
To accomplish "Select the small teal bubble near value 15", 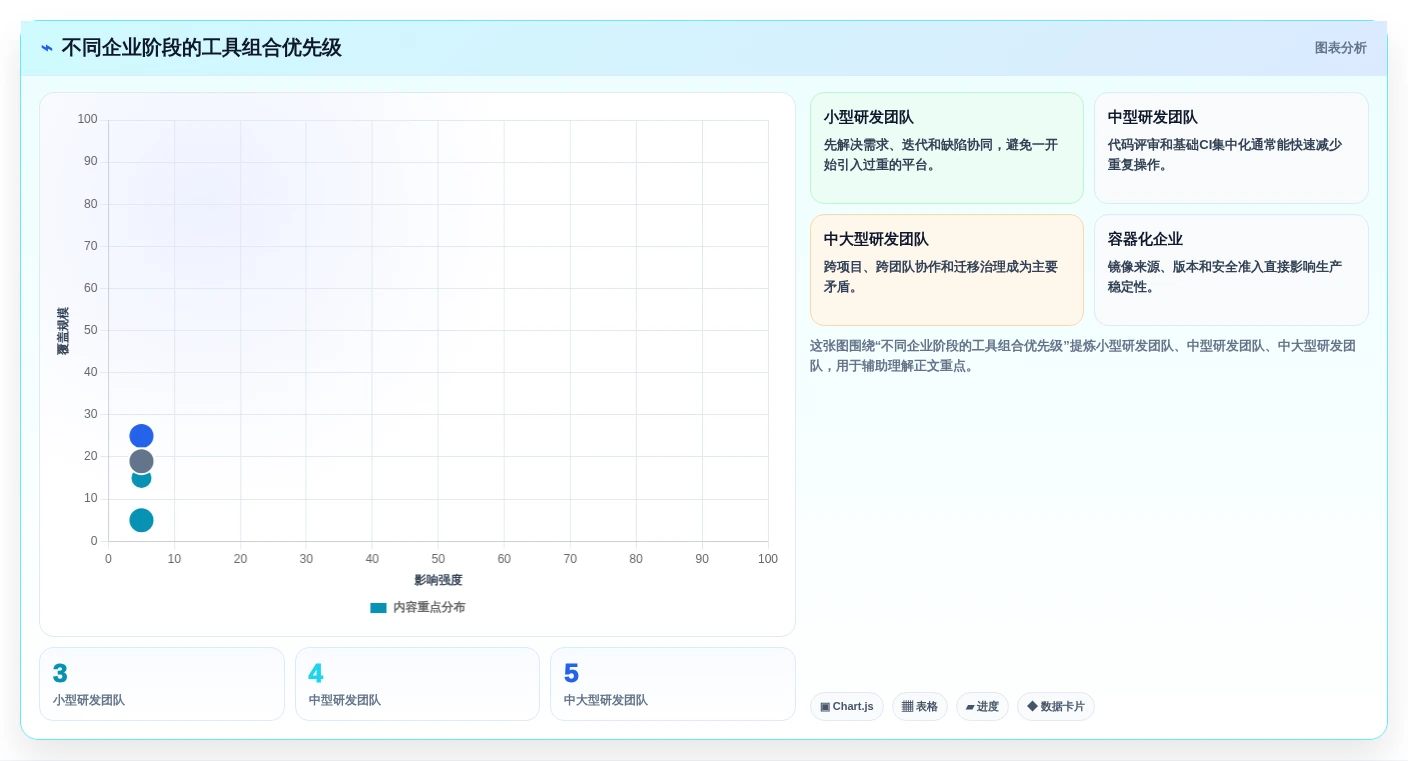I will pos(141,480).
